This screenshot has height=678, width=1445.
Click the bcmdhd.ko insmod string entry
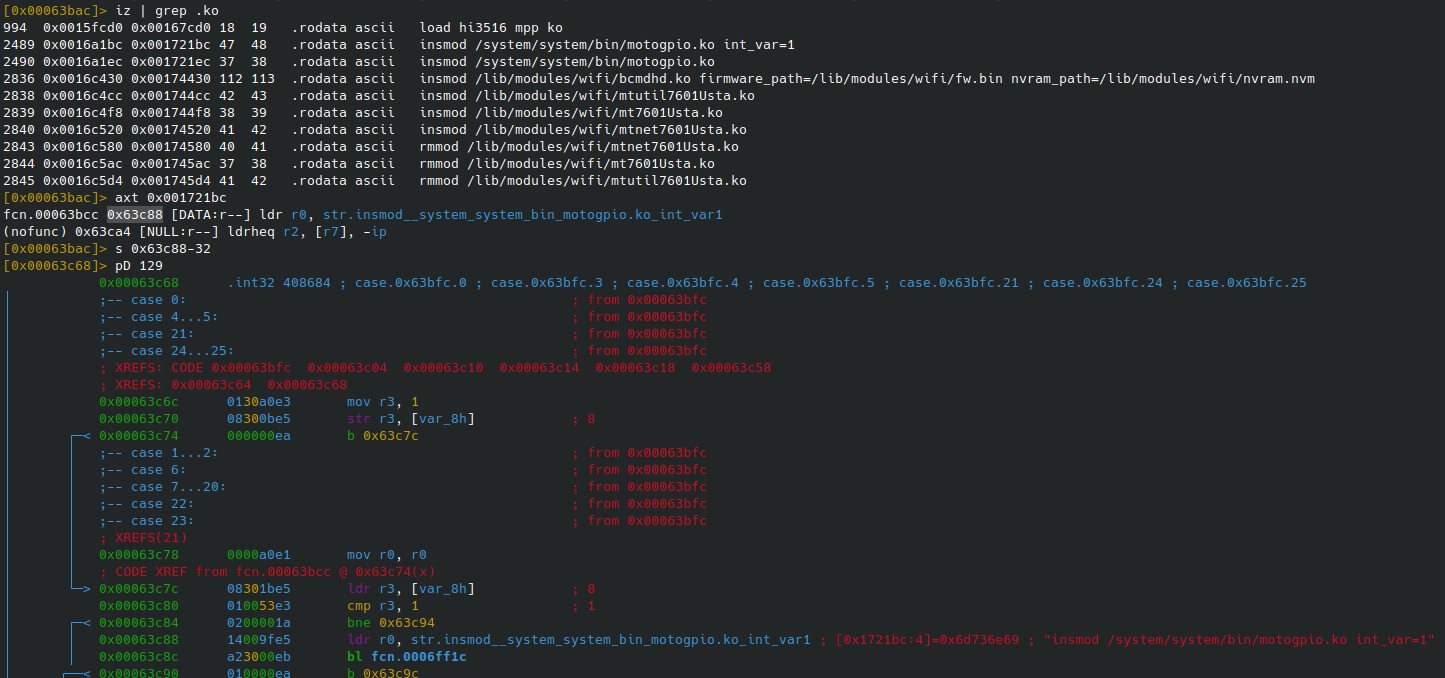point(866,79)
